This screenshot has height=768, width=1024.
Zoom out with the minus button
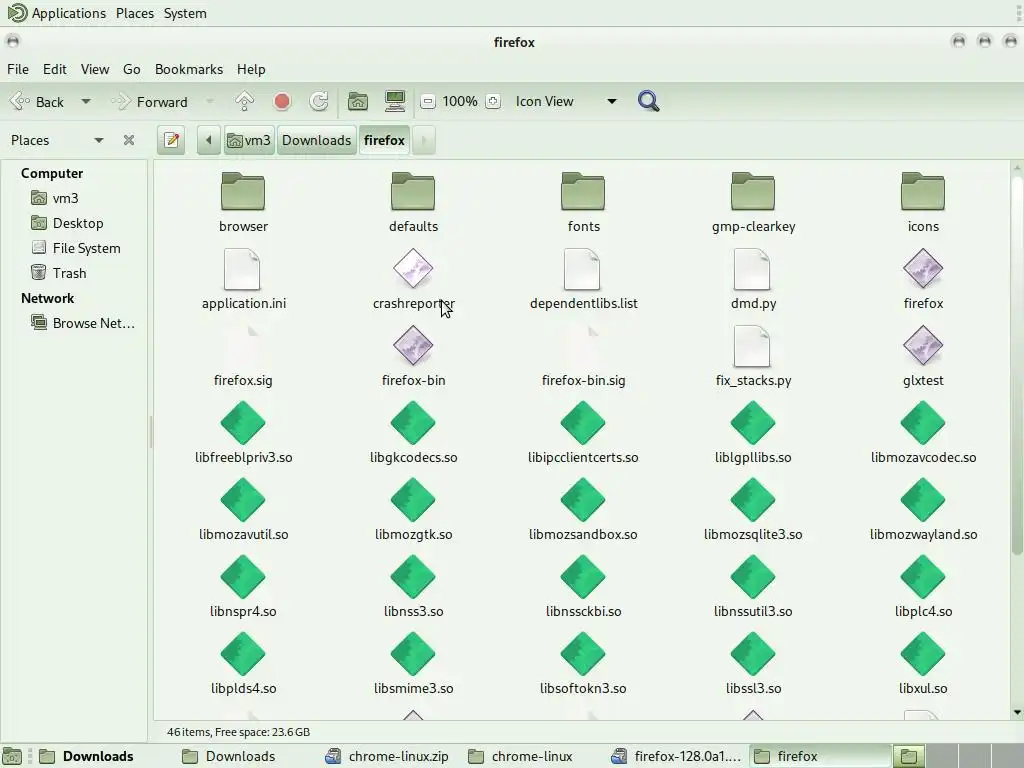coord(428,101)
